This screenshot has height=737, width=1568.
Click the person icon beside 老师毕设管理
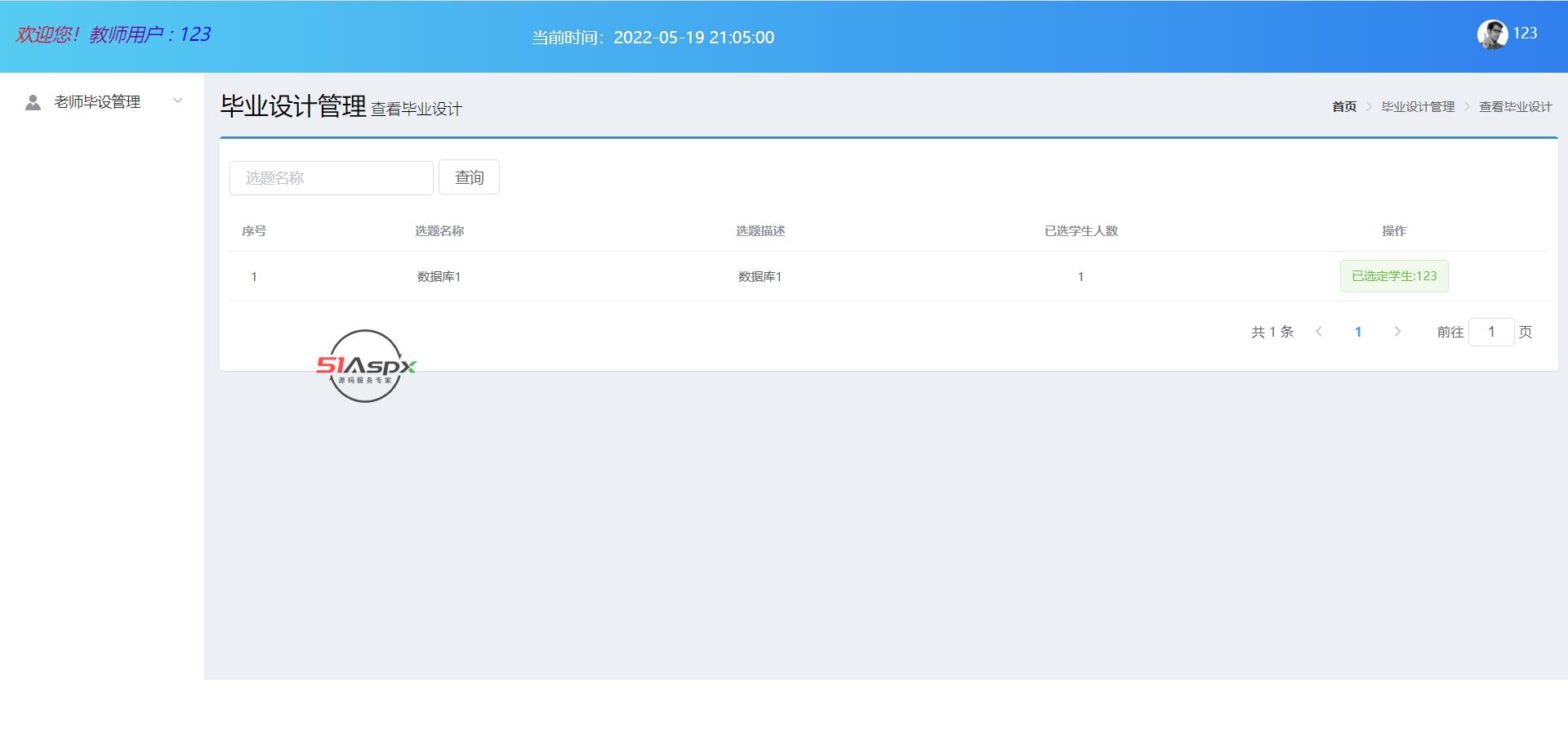[33, 102]
